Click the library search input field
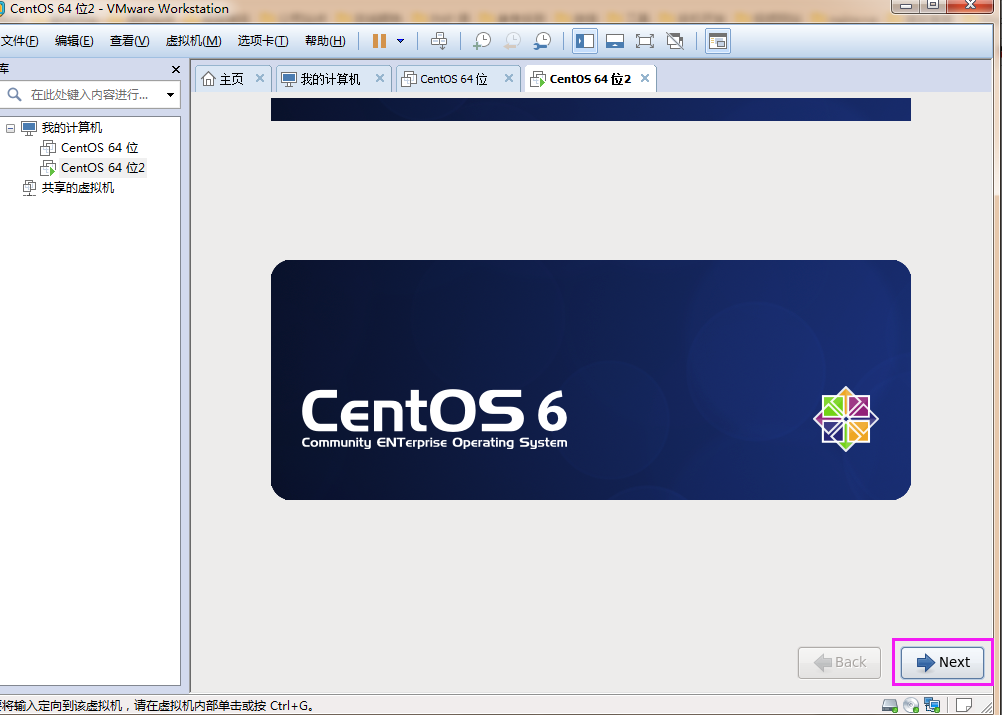The height and width of the screenshot is (715, 1002). 88,95
